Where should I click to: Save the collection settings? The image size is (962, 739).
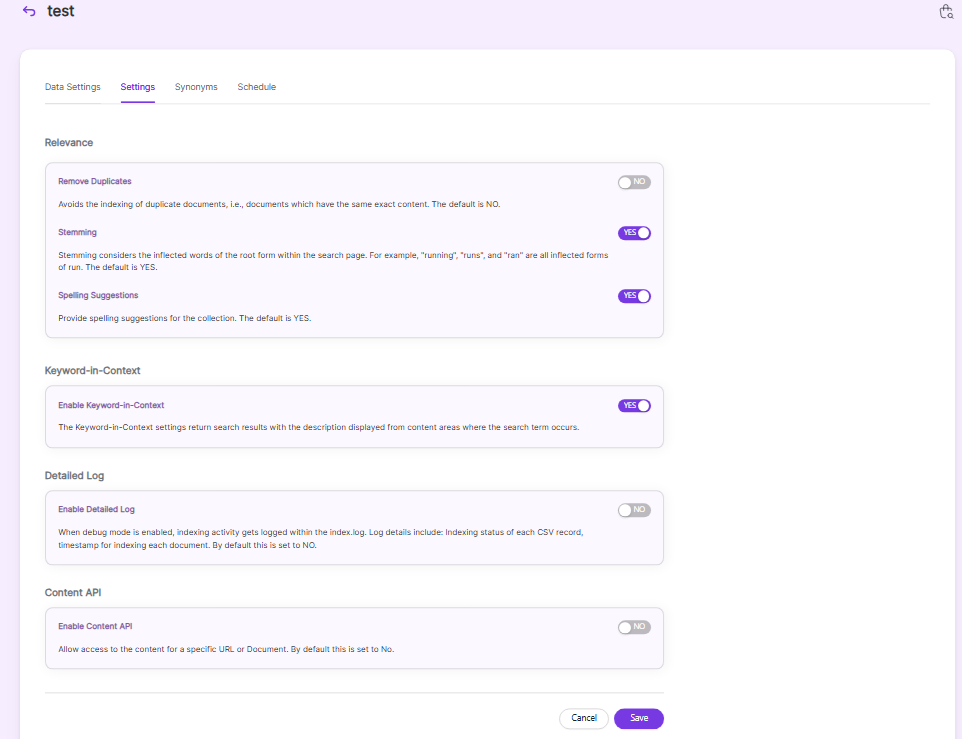(x=639, y=718)
